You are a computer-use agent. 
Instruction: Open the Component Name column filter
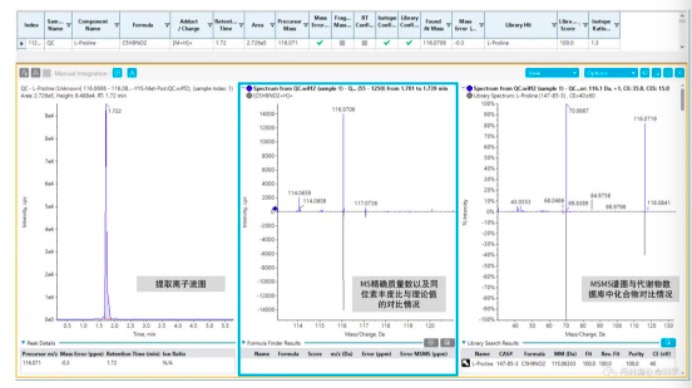[117, 25]
